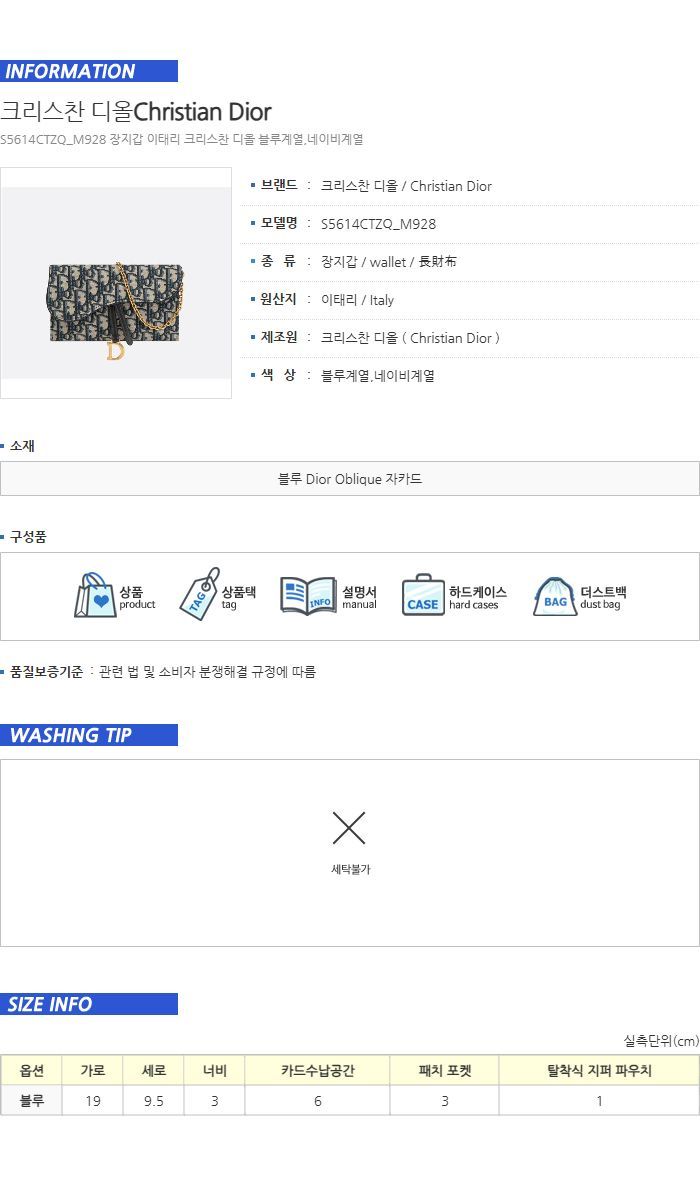Image resolution: width=700 pixels, height=1201 pixels.
Task: Click the 크리스찬 디올 / Christian Dior brand value
Action: point(406,186)
